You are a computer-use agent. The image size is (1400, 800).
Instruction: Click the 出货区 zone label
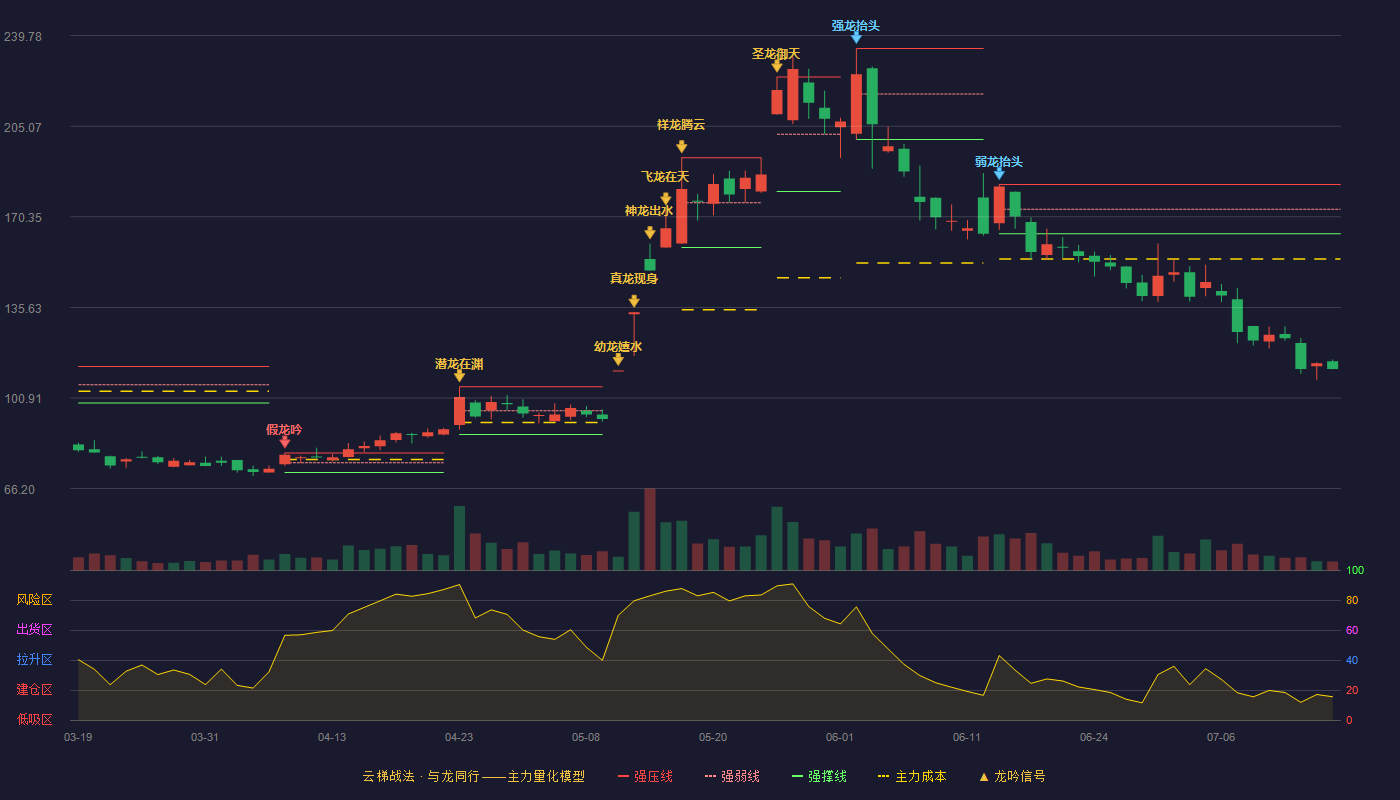34,630
